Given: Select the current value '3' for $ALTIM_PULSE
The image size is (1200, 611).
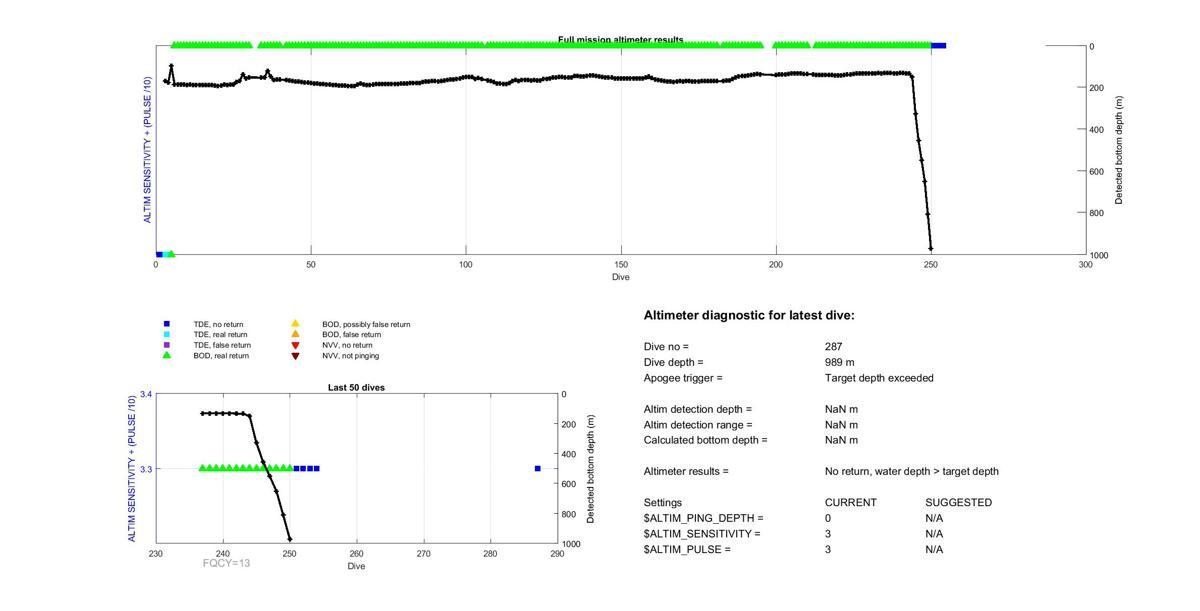Looking at the screenshot, I should coord(828,549).
